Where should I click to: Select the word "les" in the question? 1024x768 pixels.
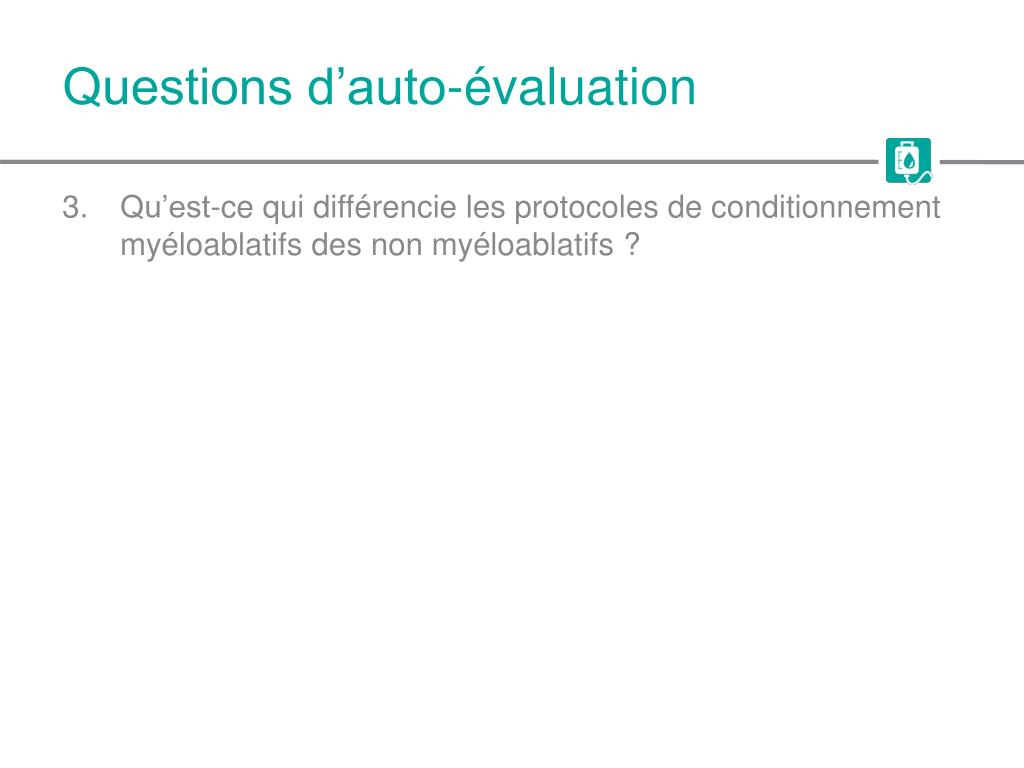coord(485,208)
